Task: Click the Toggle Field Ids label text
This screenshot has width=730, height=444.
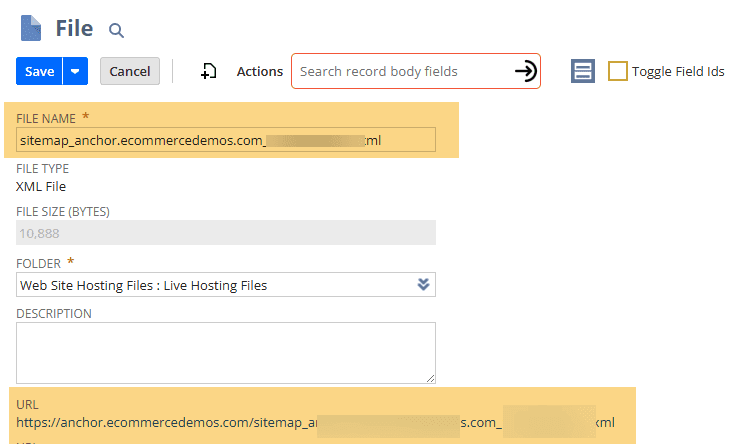Action: (x=678, y=71)
